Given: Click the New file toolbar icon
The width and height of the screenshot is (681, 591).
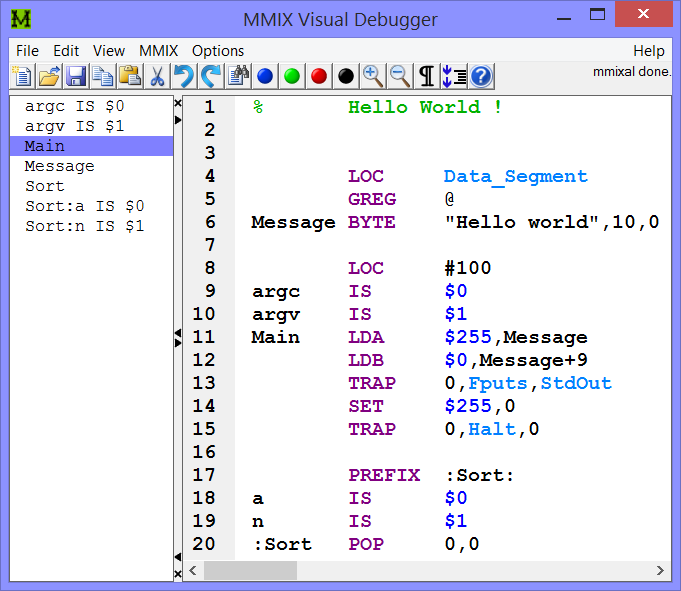Looking at the screenshot, I should 23,76.
